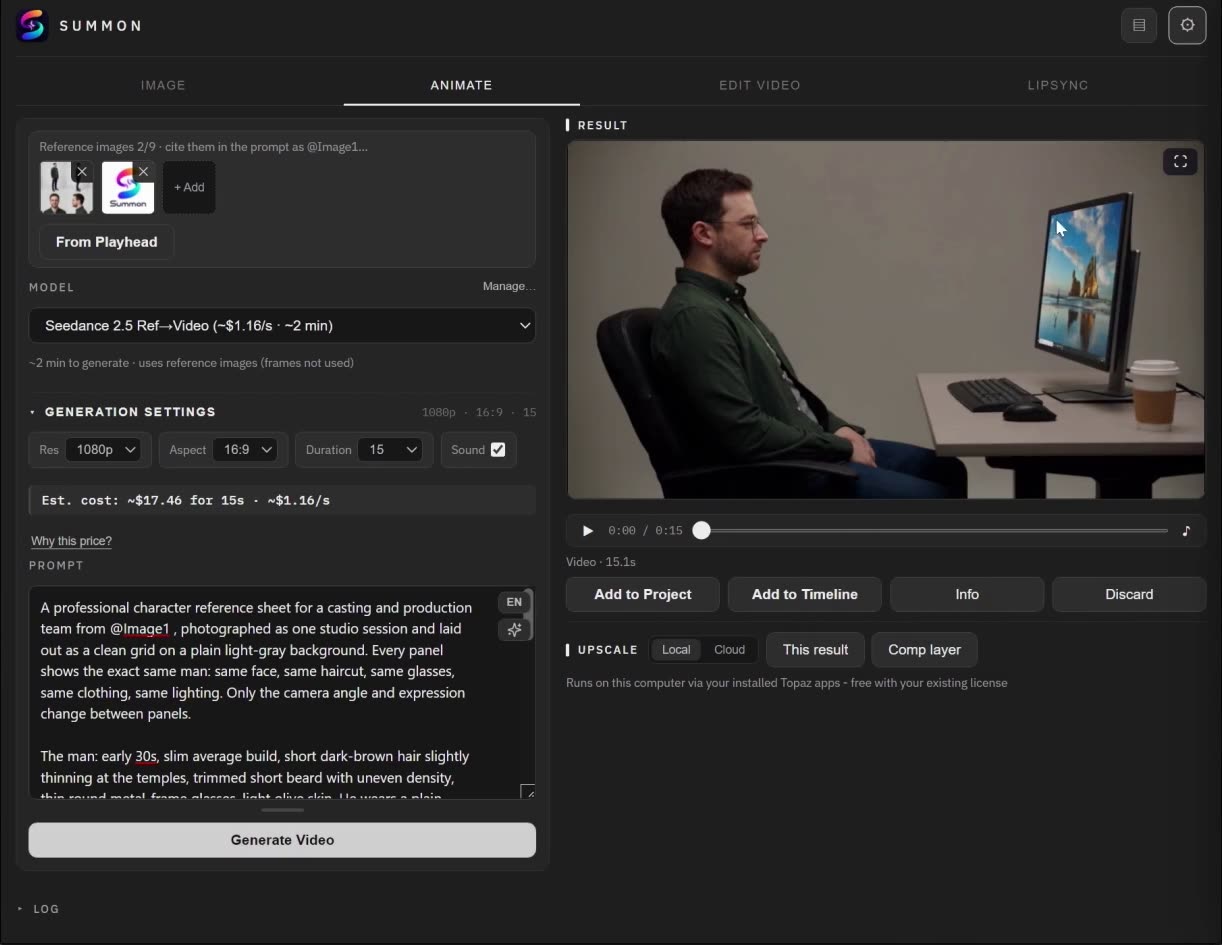
Task: Select Local upscale mode
Action: pyautogui.click(x=676, y=650)
